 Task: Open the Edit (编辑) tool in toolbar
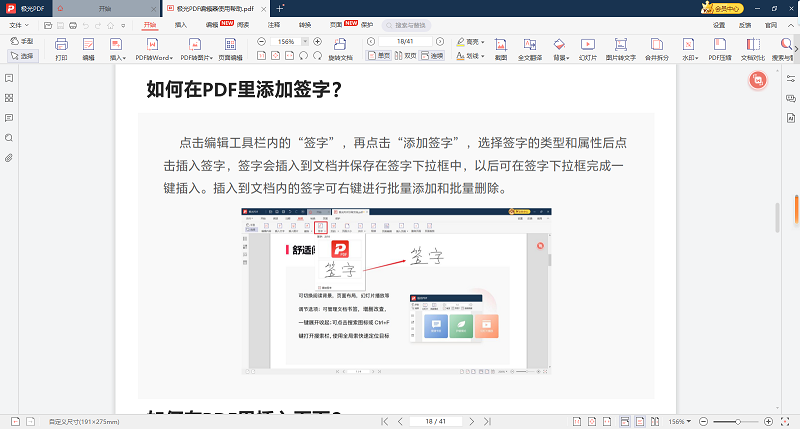click(x=88, y=49)
